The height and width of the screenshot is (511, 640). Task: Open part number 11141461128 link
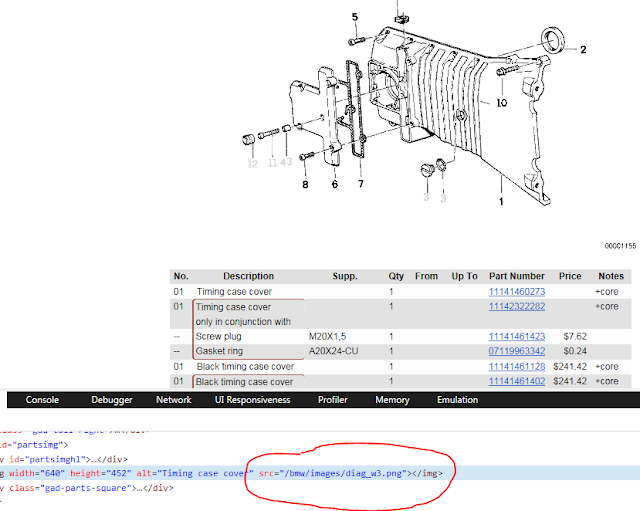517,367
